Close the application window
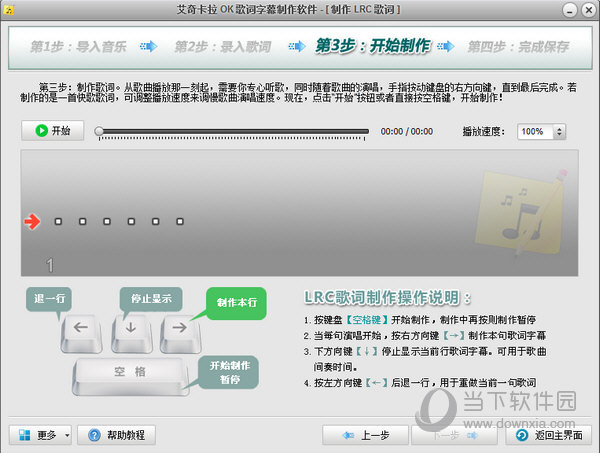The height and width of the screenshot is (453, 600). tap(589, 10)
